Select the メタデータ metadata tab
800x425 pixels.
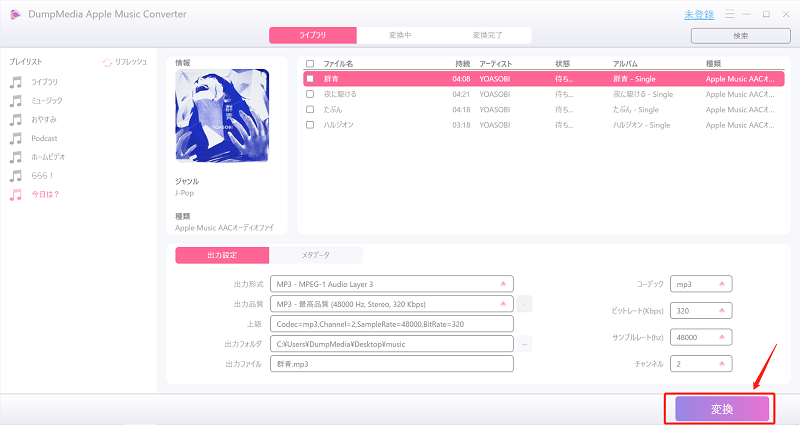316,255
